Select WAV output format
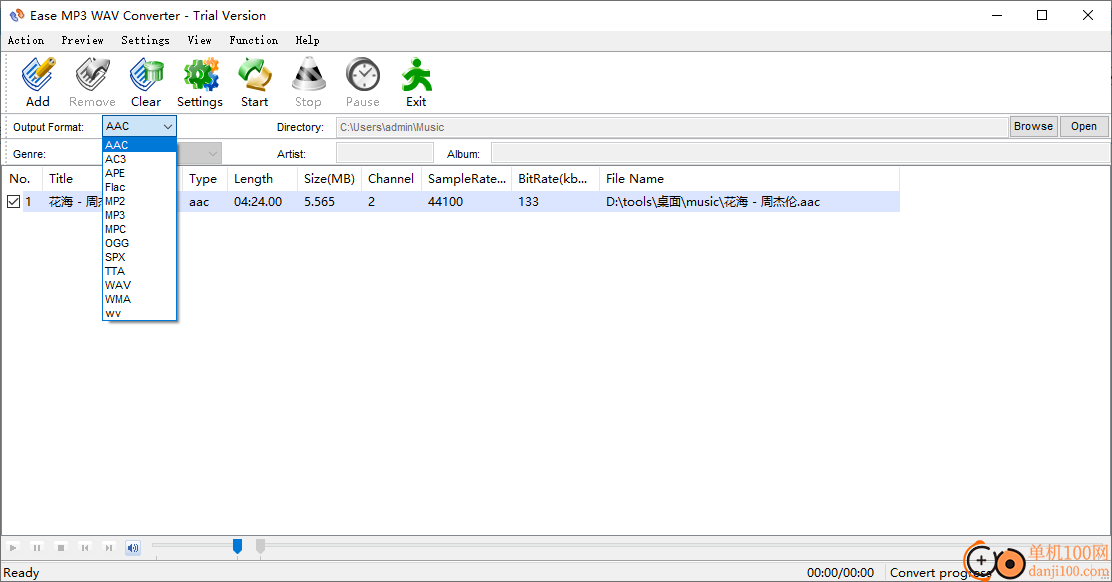The height and width of the screenshot is (582, 1112). [x=139, y=285]
